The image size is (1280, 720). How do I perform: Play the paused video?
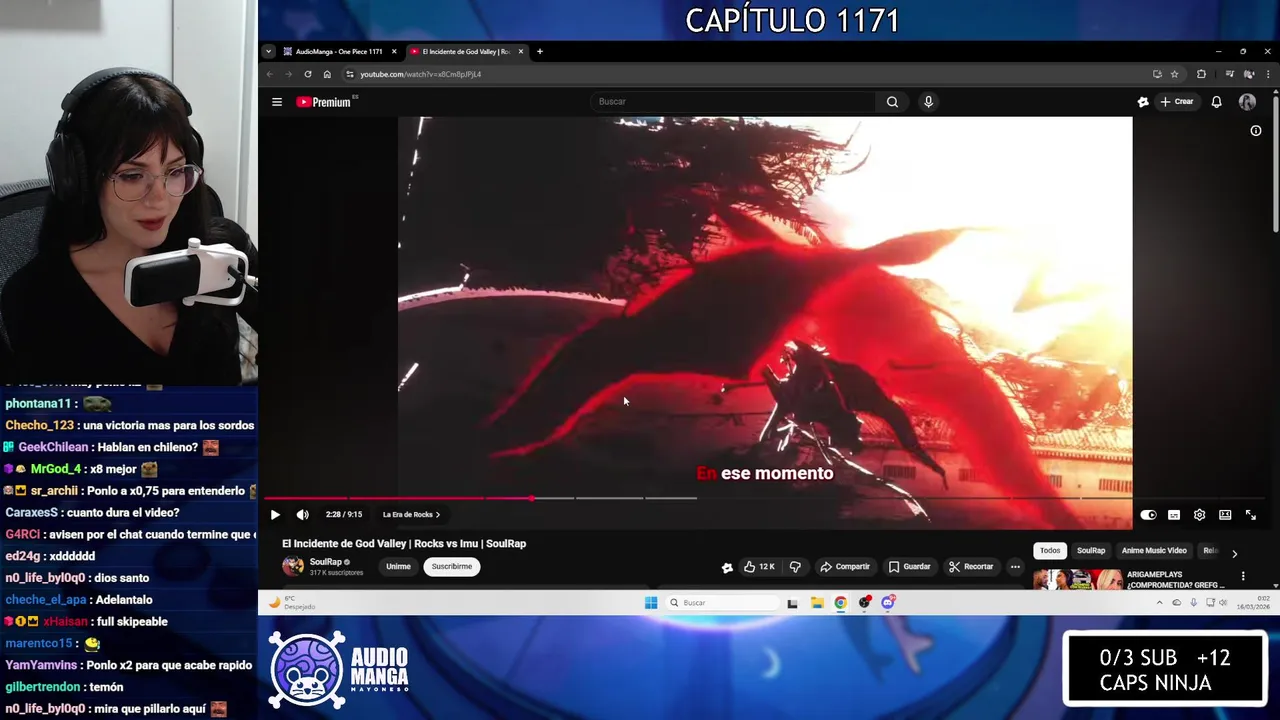[275, 515]
